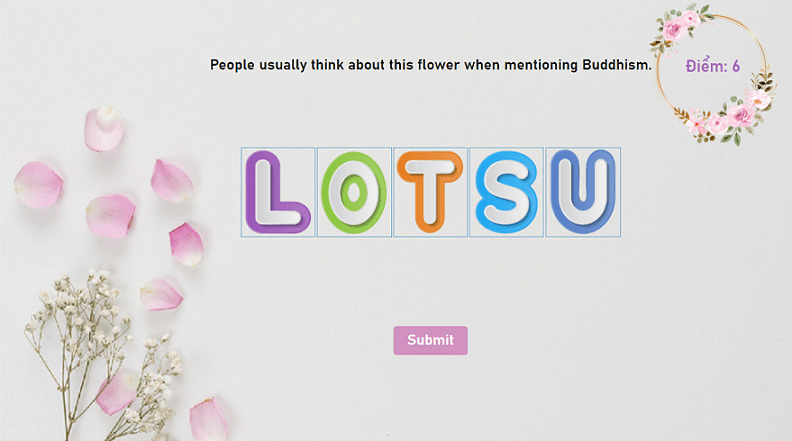Click the pink roses atop the score wreath

tap(680, 25)
